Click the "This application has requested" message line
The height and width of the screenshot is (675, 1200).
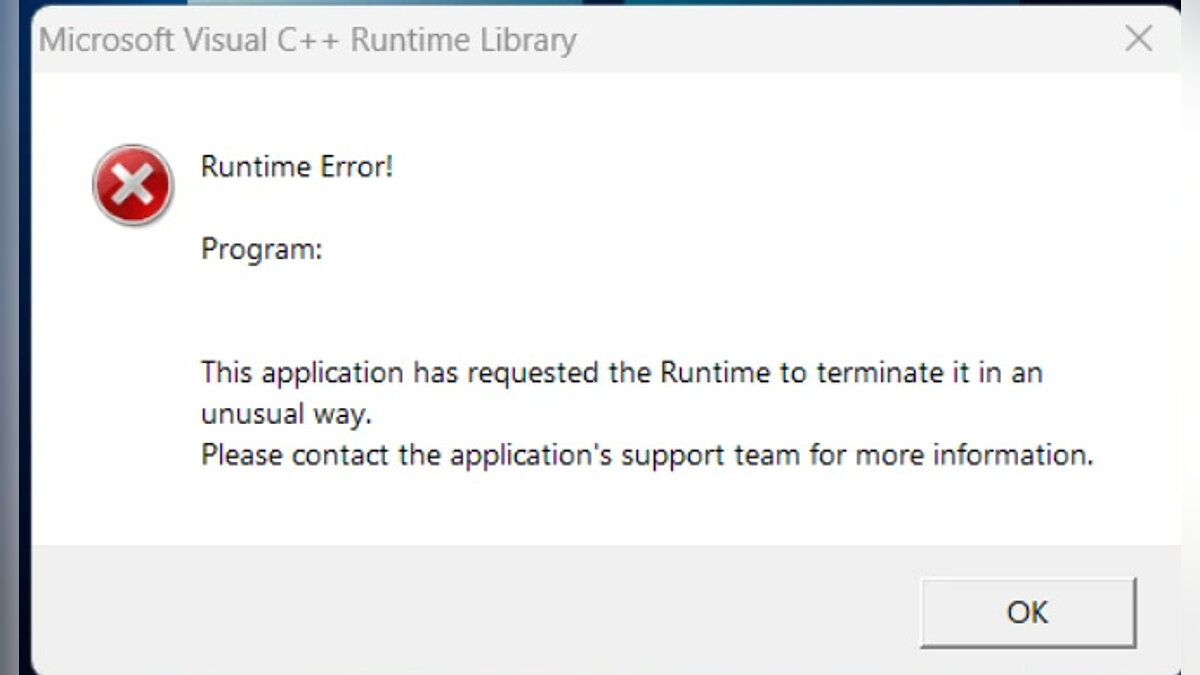click(x=620, y=373)
